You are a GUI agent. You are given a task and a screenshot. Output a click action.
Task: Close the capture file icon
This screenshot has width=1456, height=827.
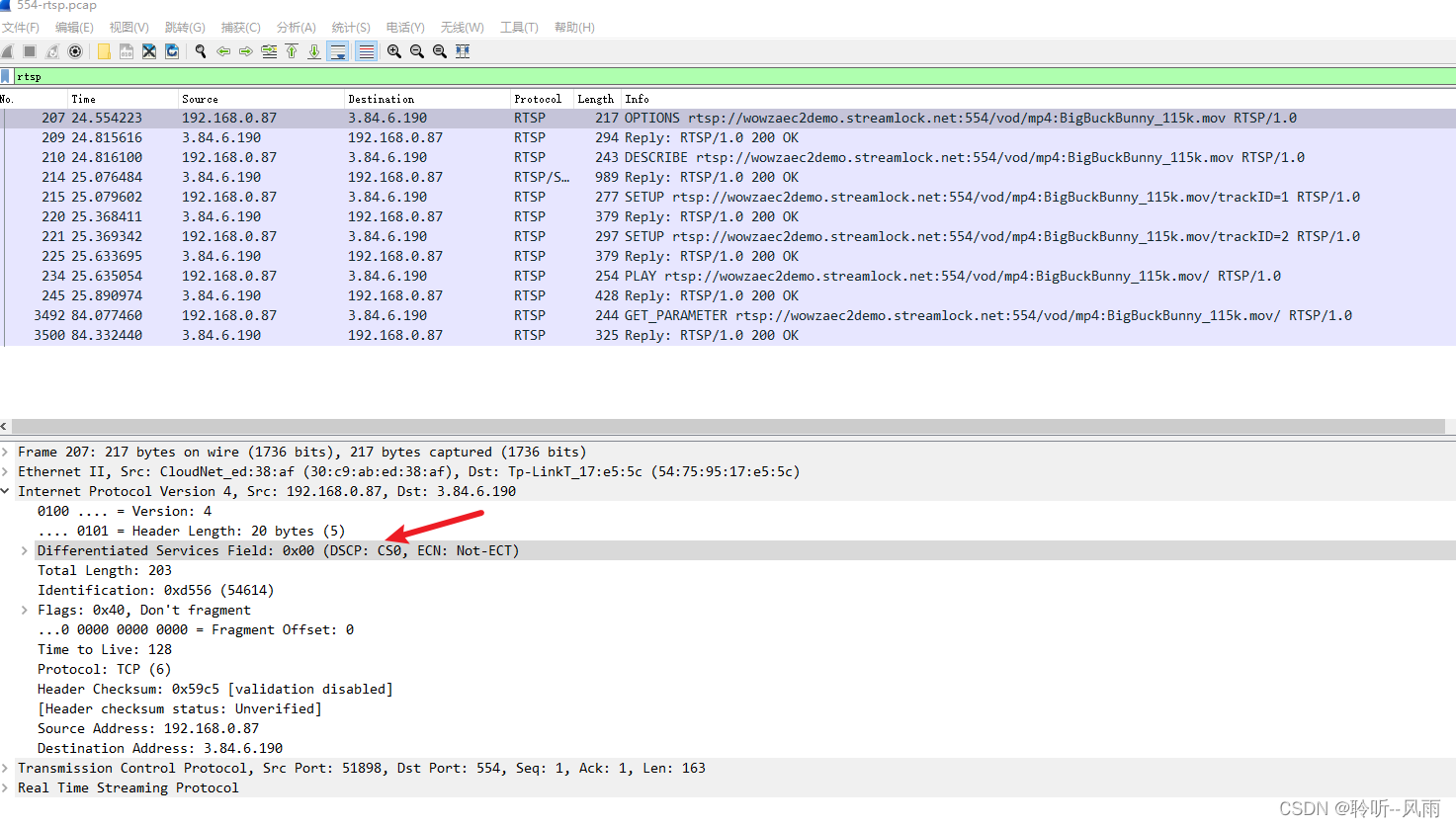click(149, 51)
